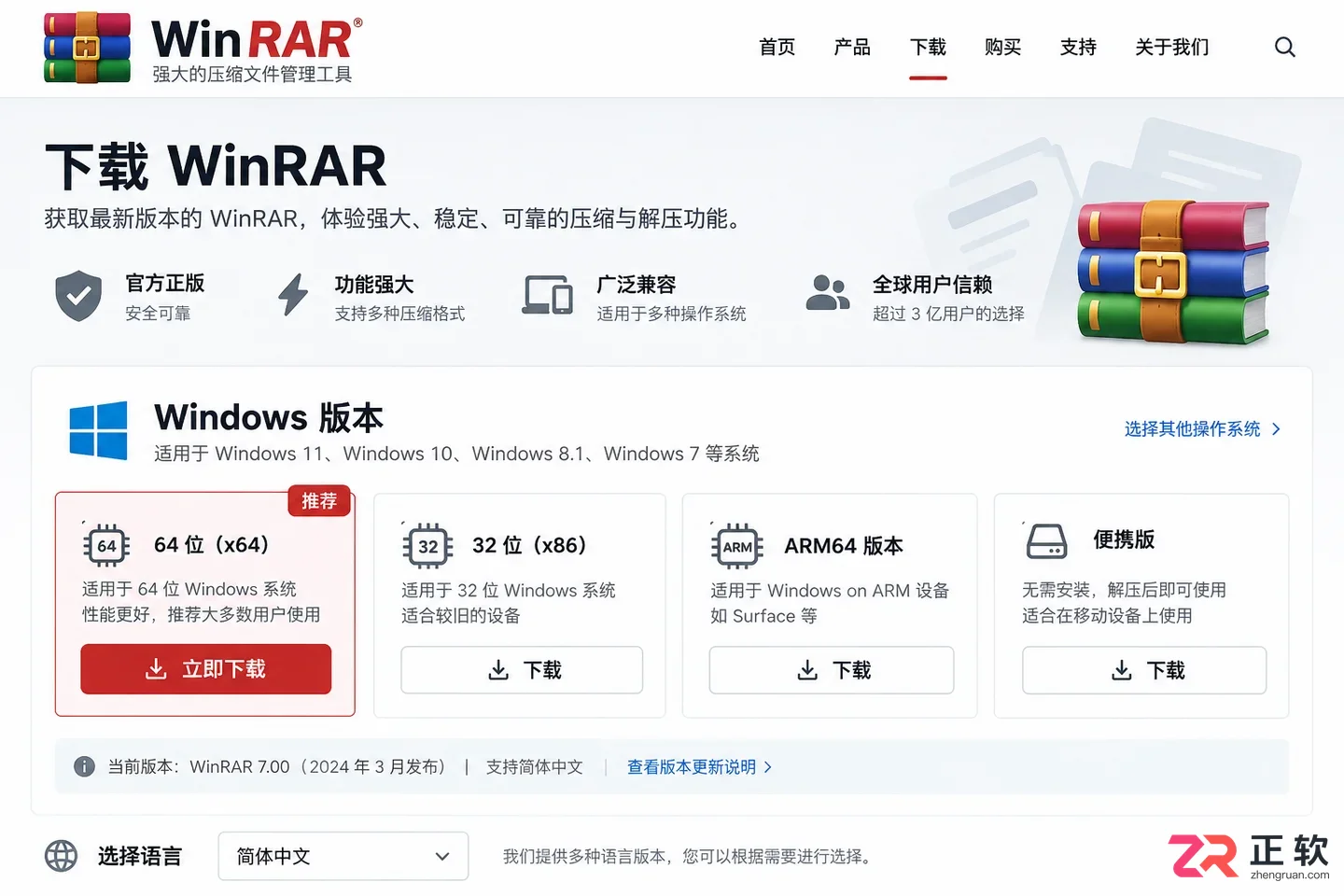Click the globe icon beside 选择语言
The width and height of the screenshot is (1344, 896).
point(62,856)
